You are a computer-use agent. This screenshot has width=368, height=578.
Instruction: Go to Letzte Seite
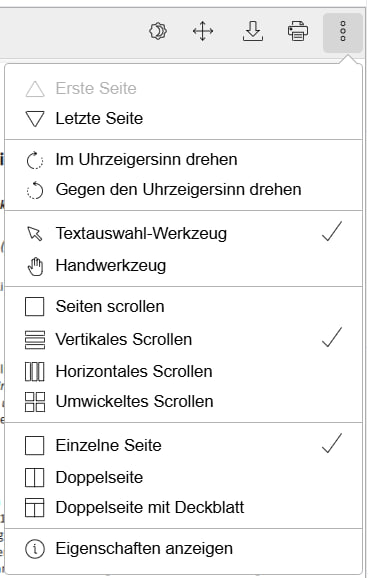183,118
